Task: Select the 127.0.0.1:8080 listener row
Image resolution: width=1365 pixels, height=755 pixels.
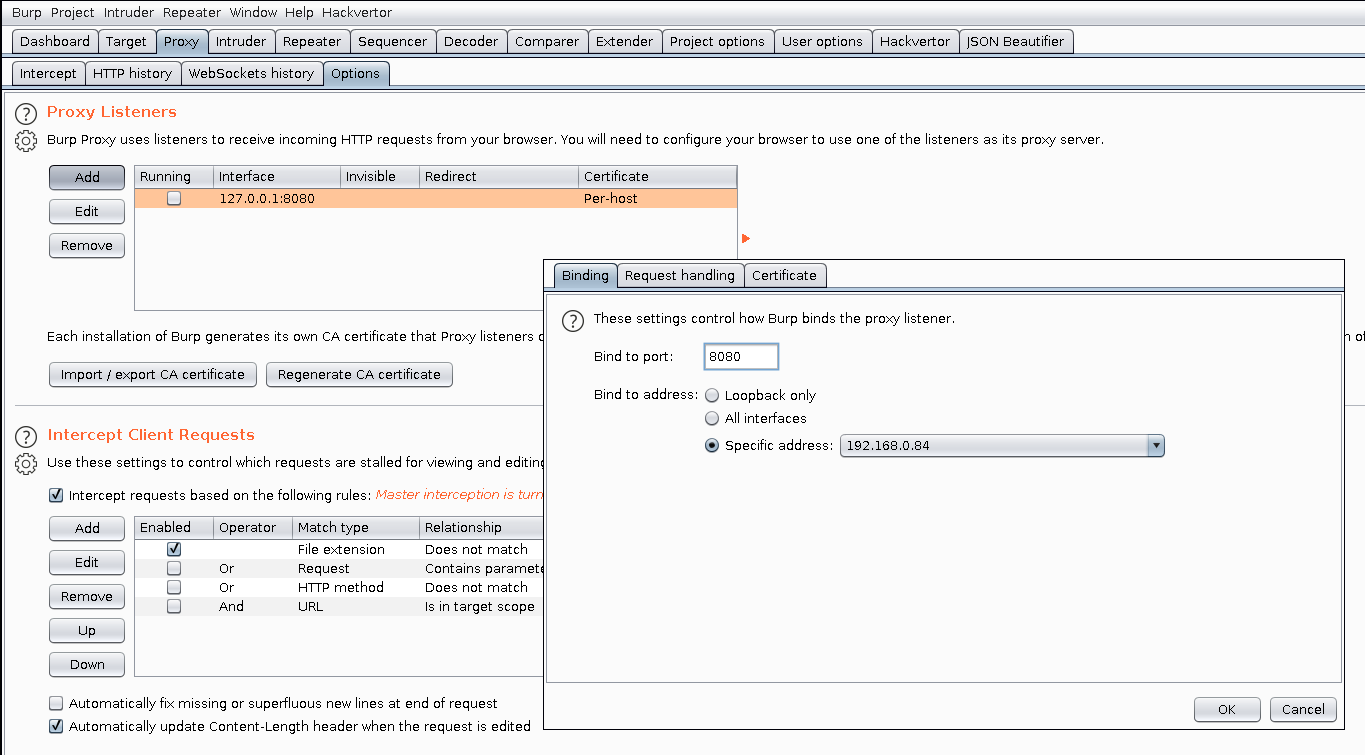Action: click(436, 198)
